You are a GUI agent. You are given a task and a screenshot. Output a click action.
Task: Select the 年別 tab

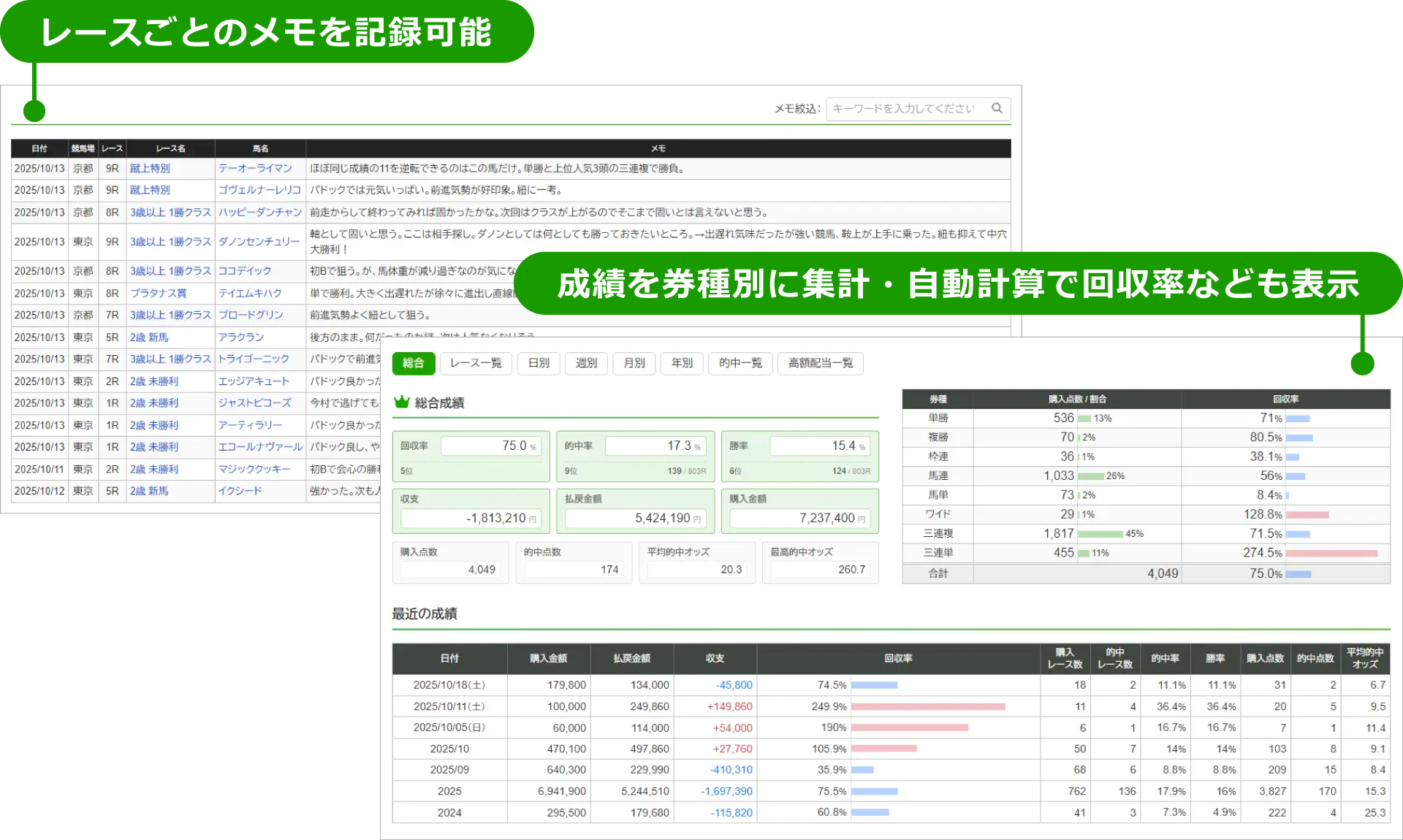tap(682, 363)
